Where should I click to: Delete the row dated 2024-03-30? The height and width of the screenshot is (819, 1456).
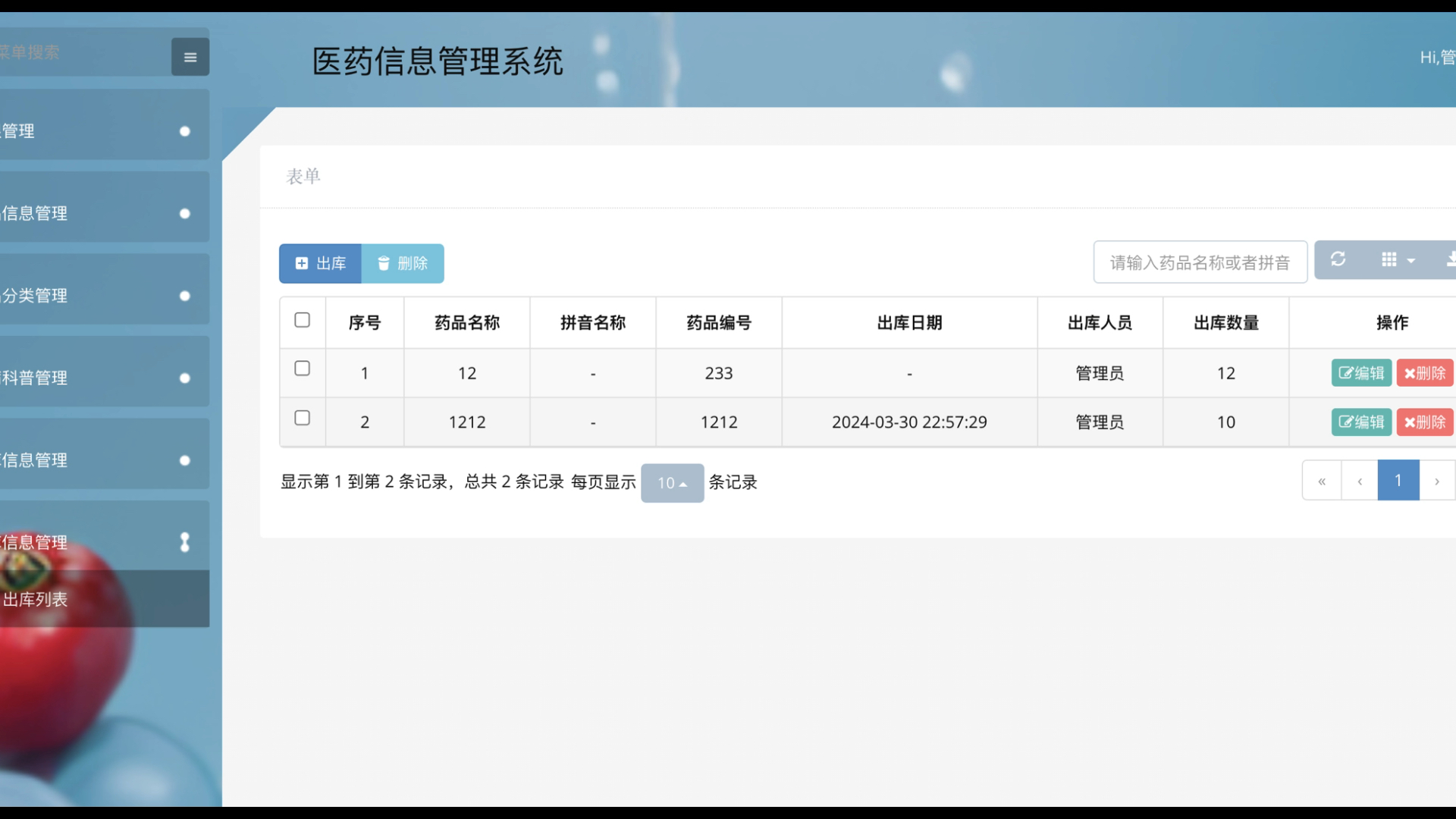1425,422
